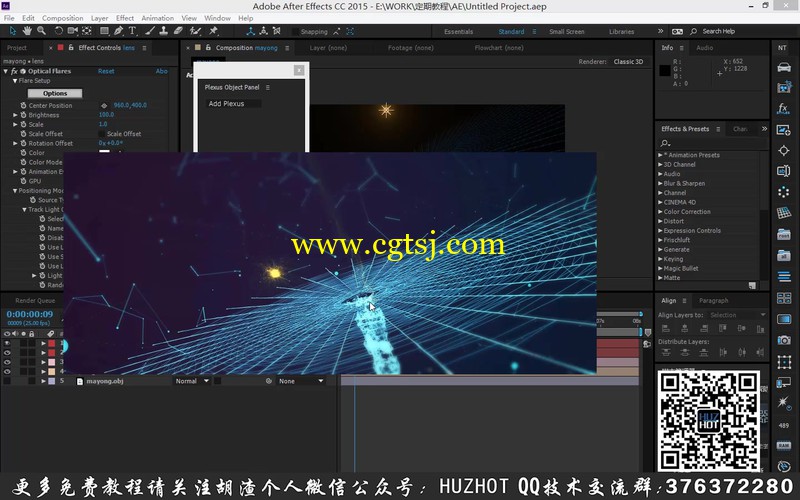This screenshot has width=800, height=500.
Task: Switch to Local Axis mode
Action: (250, 31)
